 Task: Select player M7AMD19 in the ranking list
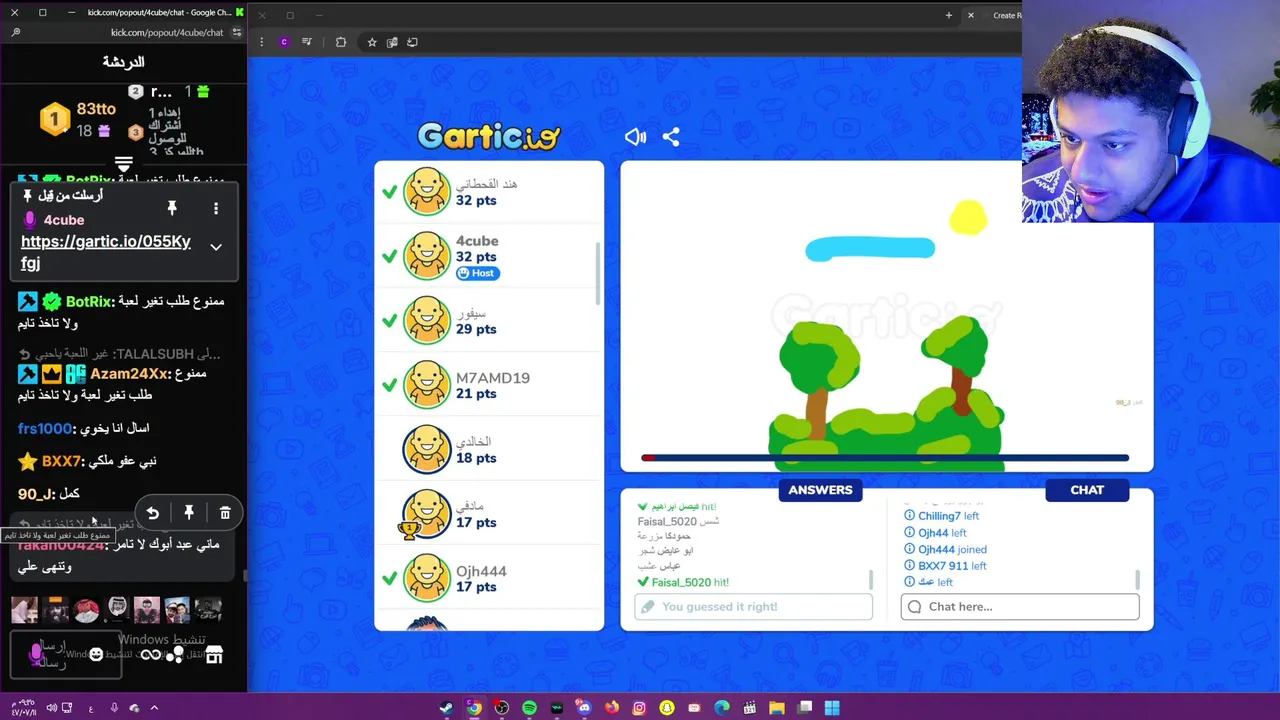489,385
